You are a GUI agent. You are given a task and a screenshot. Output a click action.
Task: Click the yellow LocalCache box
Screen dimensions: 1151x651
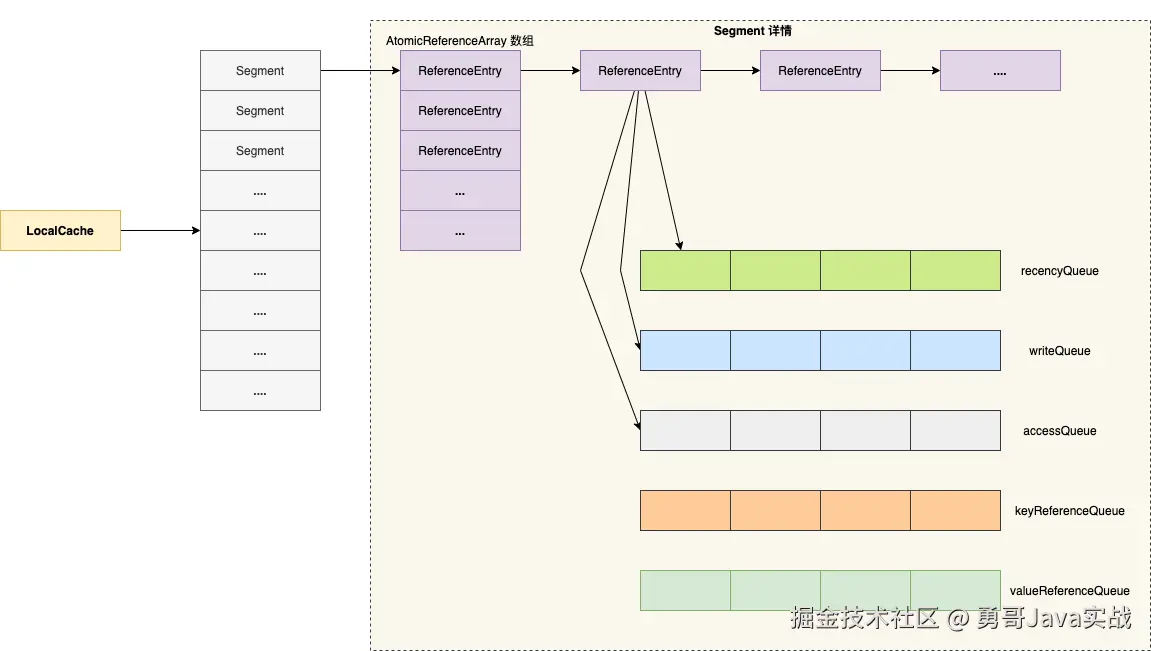coord(60,230)
